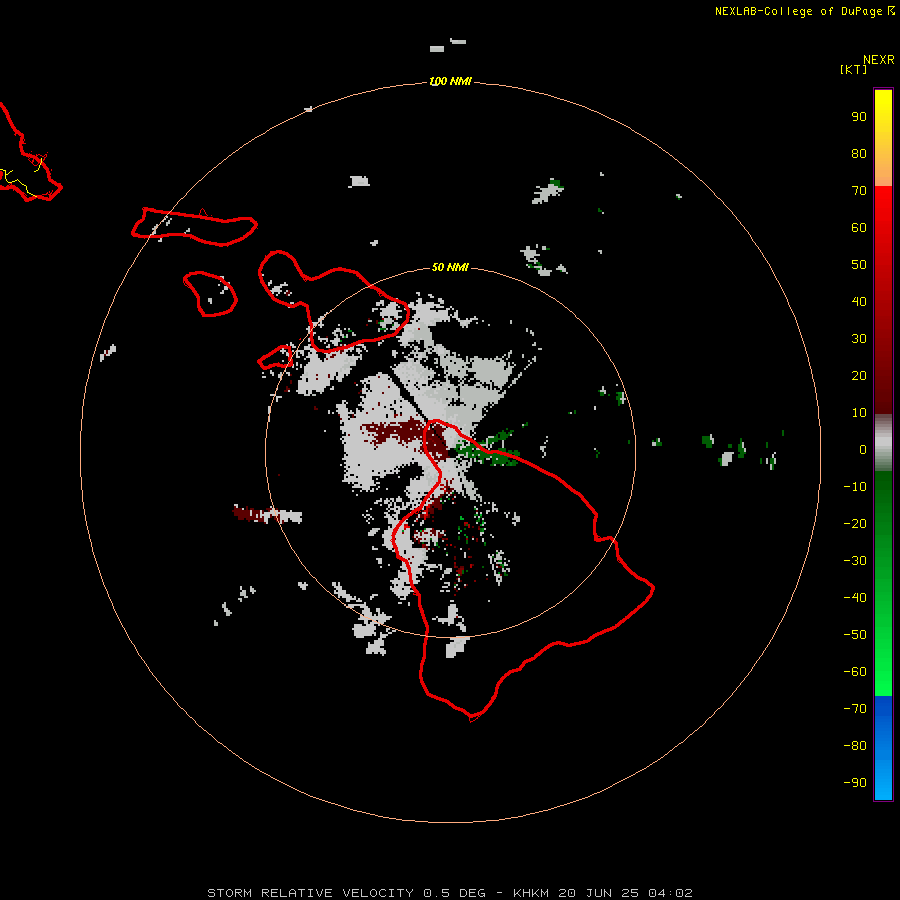The height and width of the screenshot is (900, 900).
Task: Click the NEXLAB-College of DuPage watermark text
Action: (x=805, y=11)
